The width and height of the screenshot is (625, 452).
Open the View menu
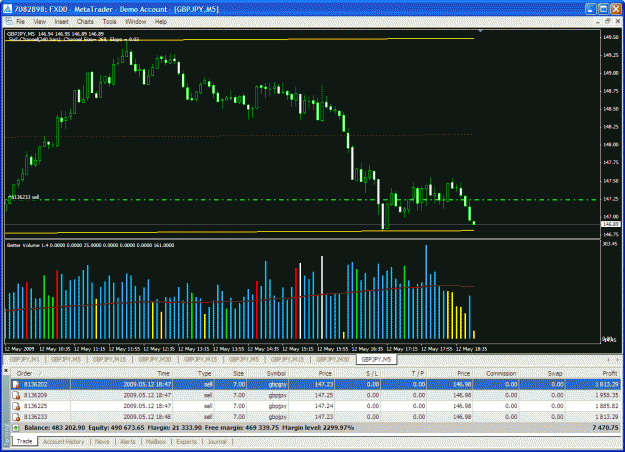[39, 22]
